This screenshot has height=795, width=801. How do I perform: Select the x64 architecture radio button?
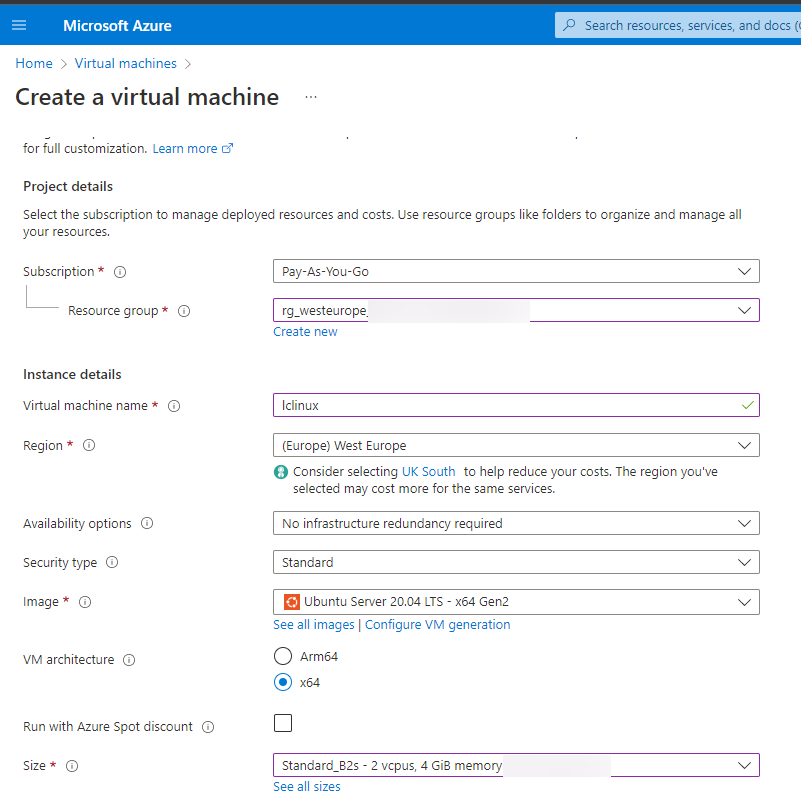coord(283,682)
